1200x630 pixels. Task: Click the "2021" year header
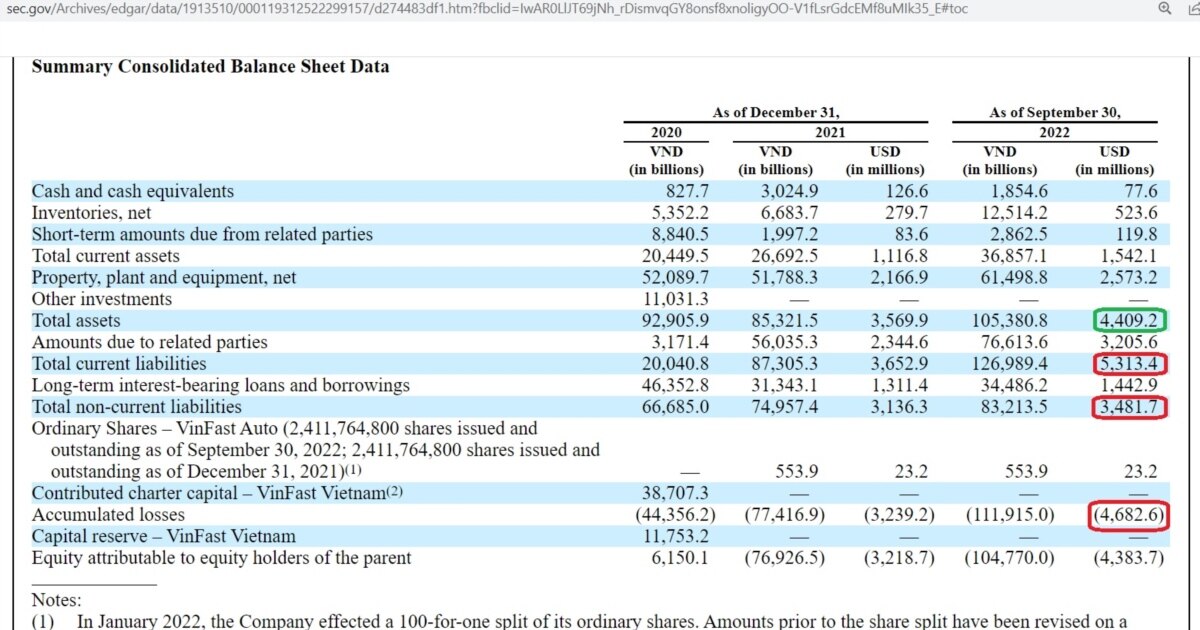pos(830,132)
